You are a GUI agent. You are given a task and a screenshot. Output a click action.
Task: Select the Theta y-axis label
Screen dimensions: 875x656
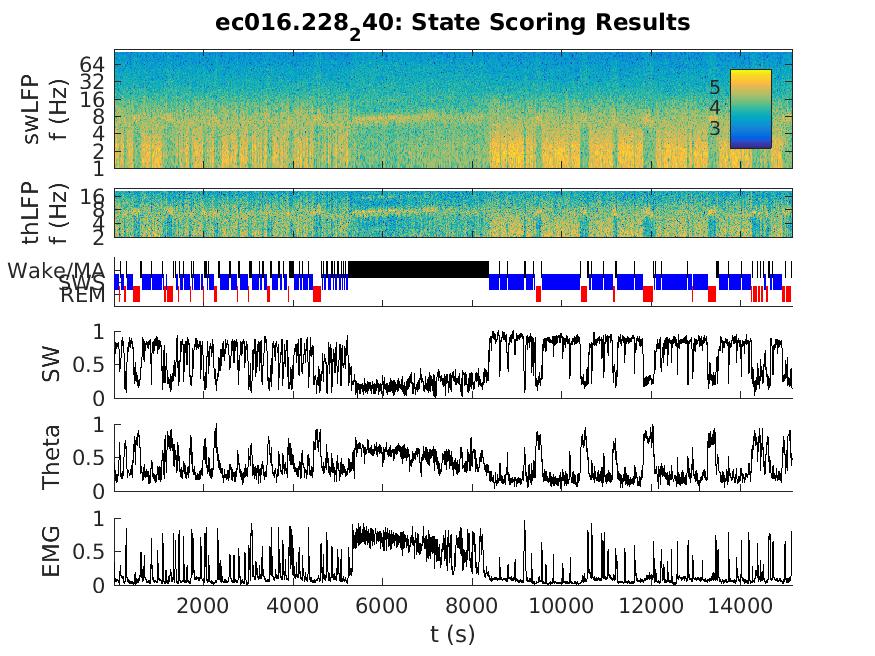[x=51, y=458]
